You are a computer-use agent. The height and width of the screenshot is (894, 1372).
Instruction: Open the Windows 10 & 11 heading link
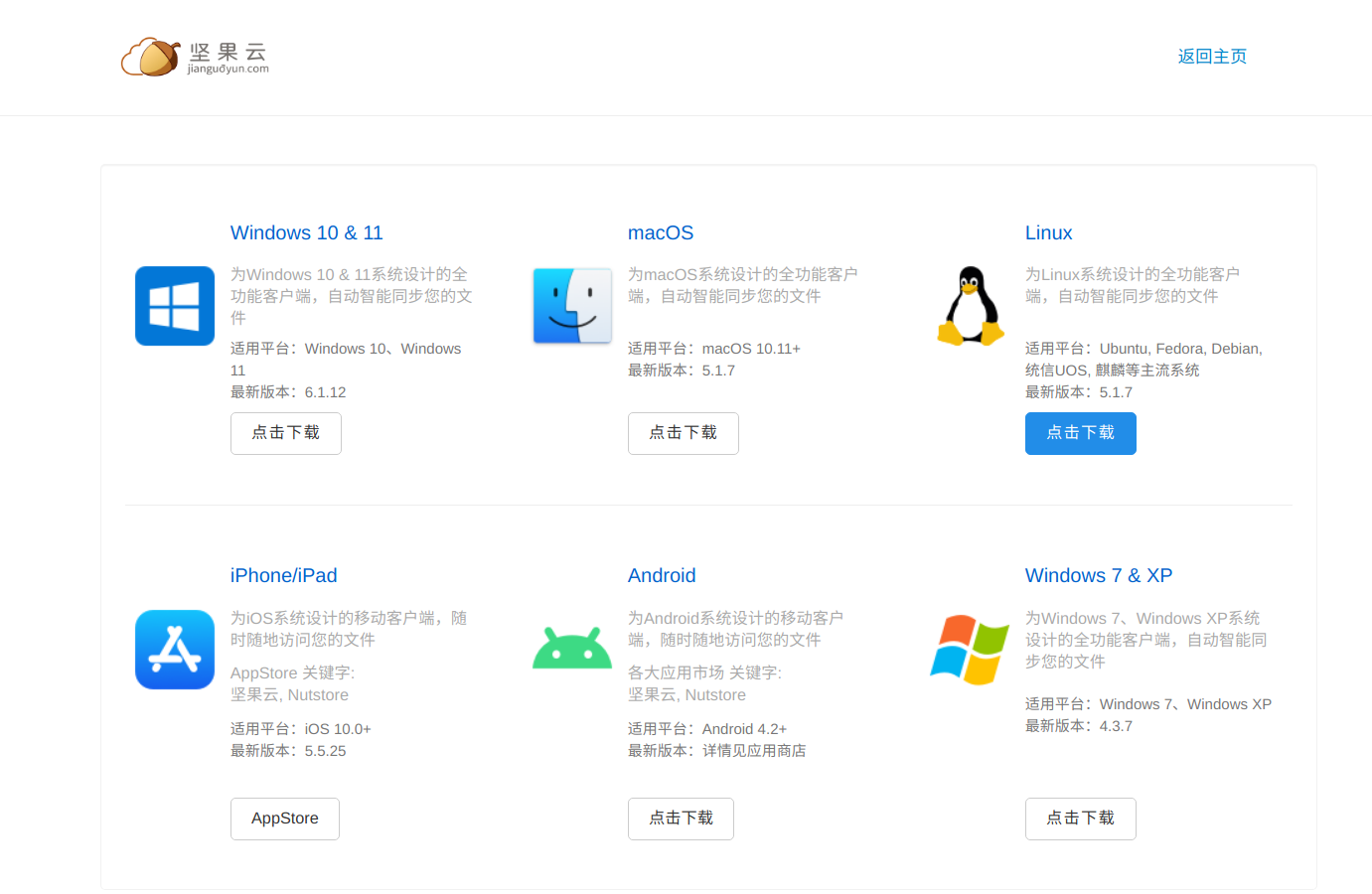point(307,232)
